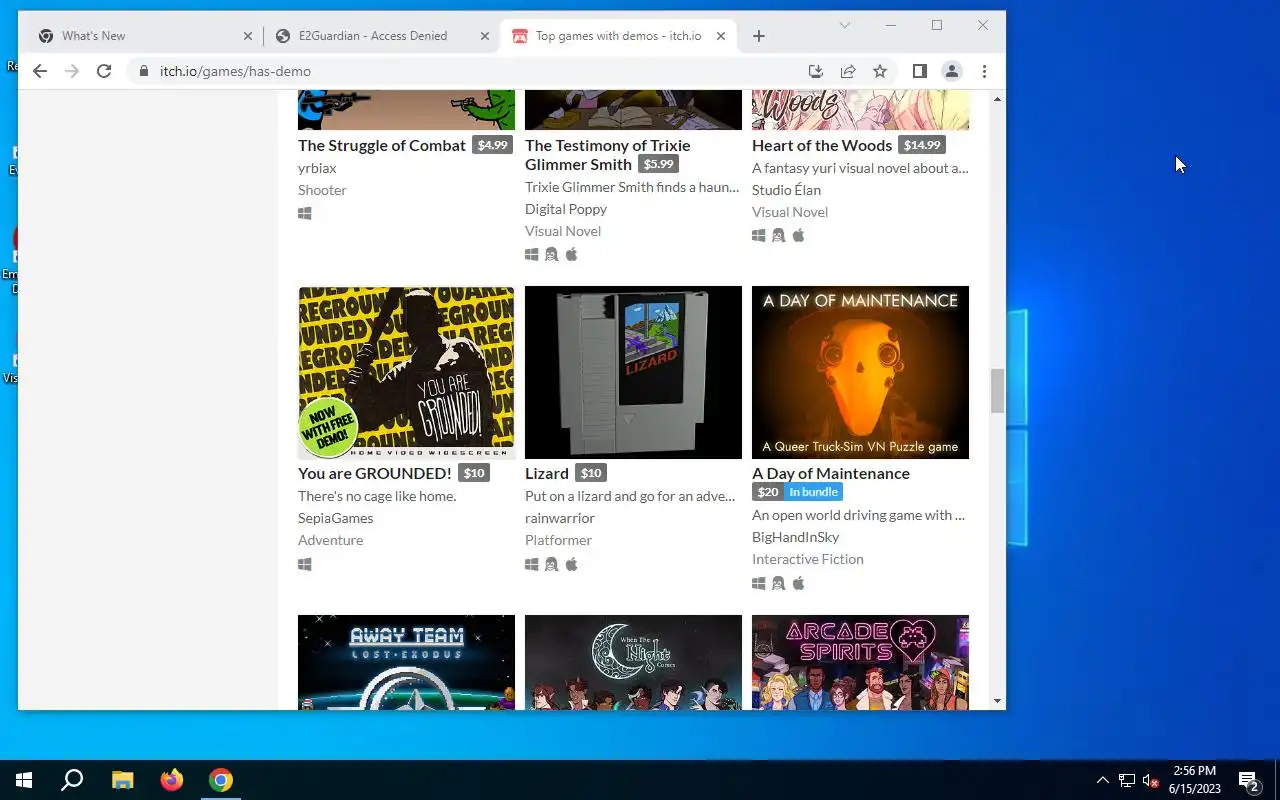Bookmark this page with the star icon
Image resolution: width=1280 pixels, height=800 pixels.
pos(880,71)
